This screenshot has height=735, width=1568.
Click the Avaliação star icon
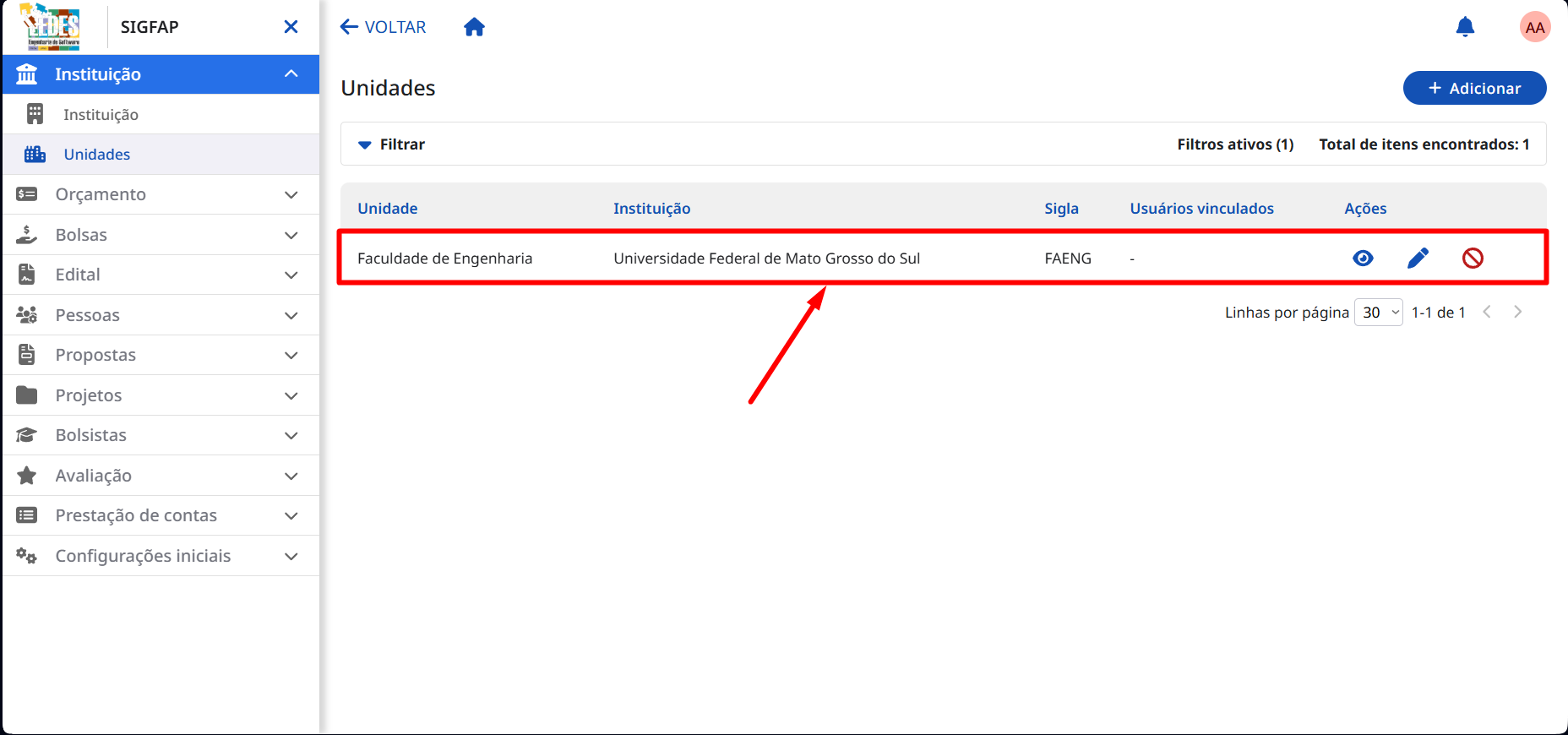(x=27, y=476)
